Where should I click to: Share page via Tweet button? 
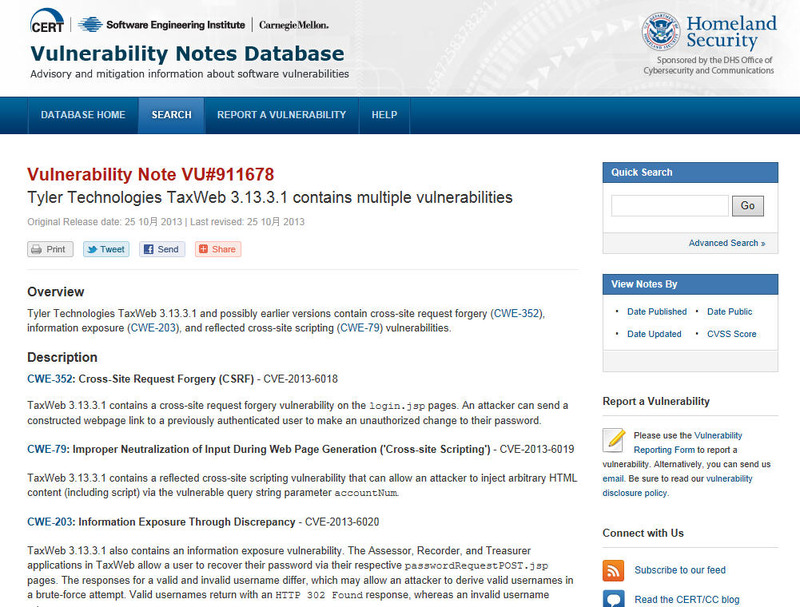(x=105, y=249)
